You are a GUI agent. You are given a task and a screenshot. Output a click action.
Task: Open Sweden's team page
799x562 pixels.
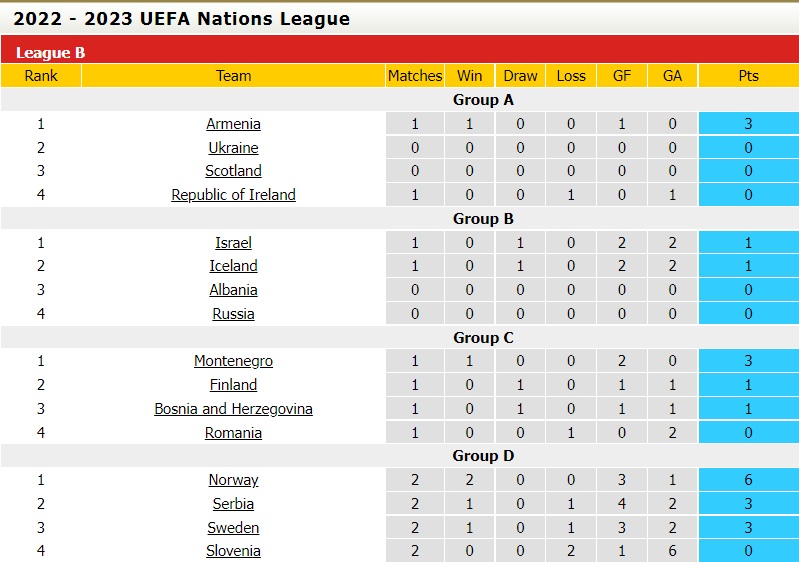tap(233, 528)
